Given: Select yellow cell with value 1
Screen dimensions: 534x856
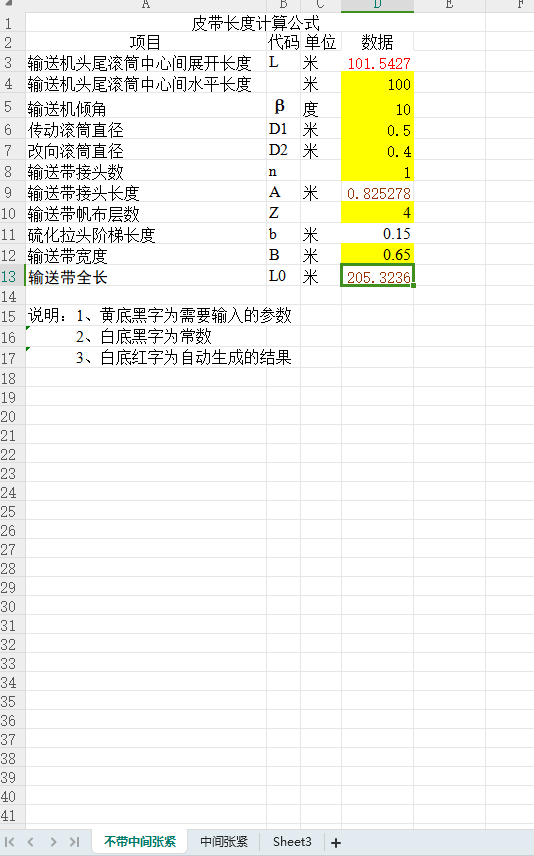Looking at the screenshot, I should (377, 171).
